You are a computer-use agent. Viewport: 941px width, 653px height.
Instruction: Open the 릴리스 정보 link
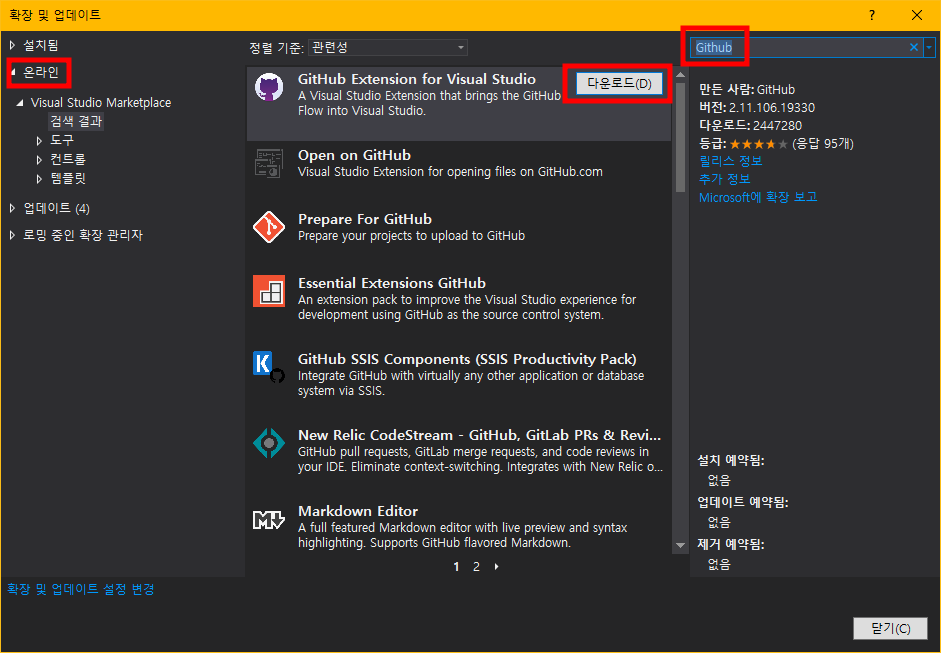[x=730, y=161]
